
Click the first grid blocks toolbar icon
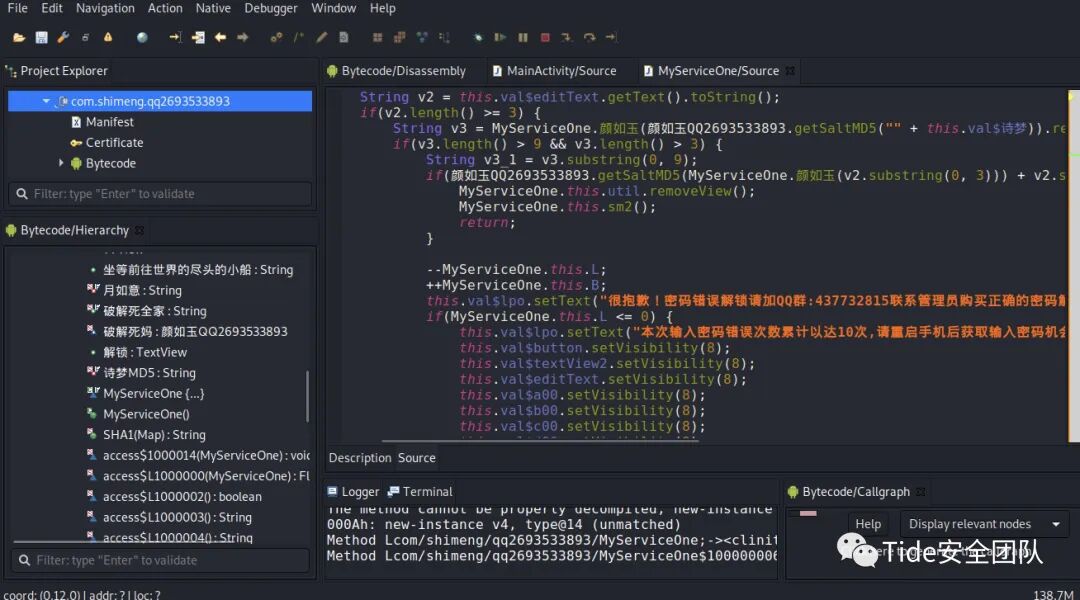[377, 37]
